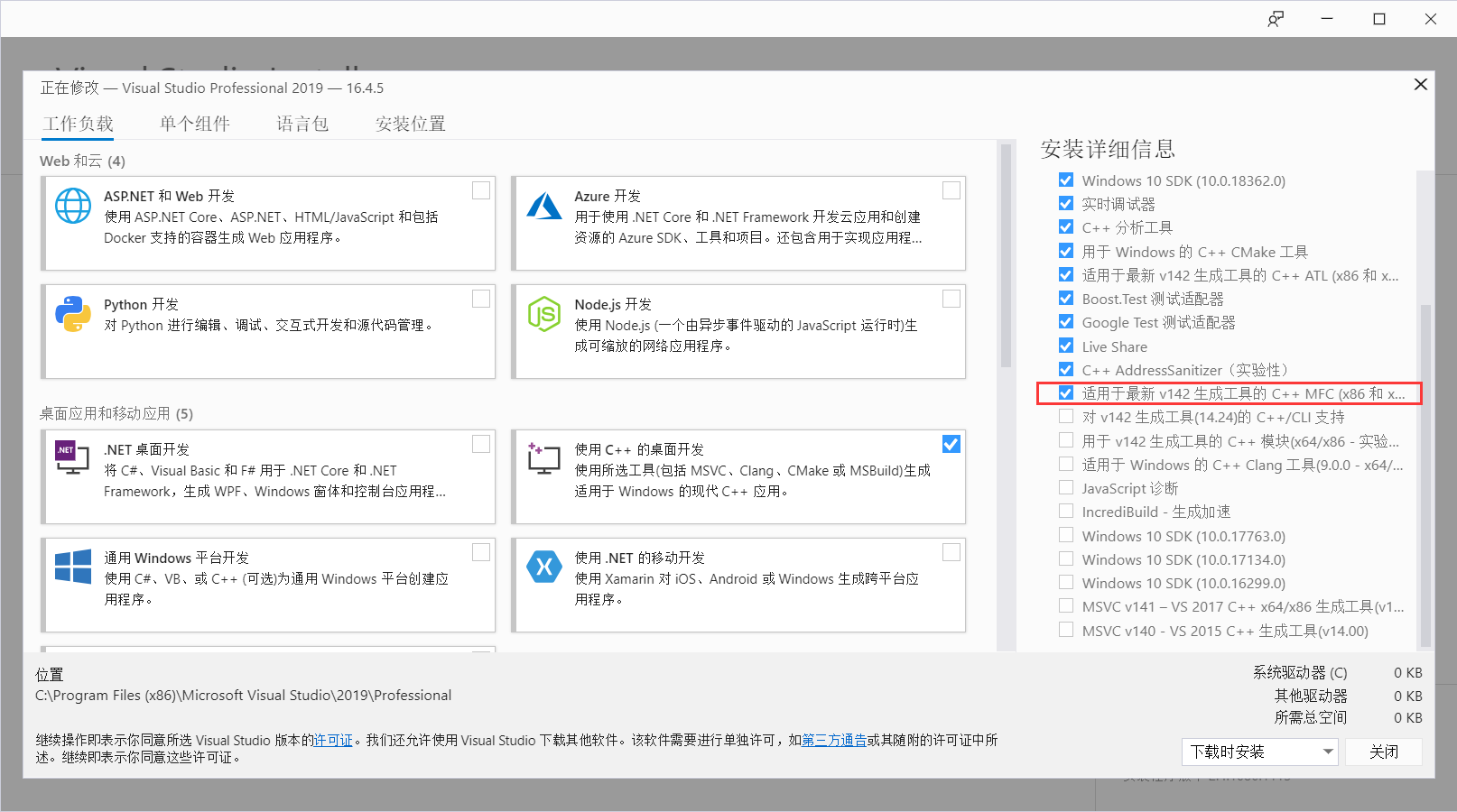Check the ASP.NET 和 Web 开发 workload

481,190
